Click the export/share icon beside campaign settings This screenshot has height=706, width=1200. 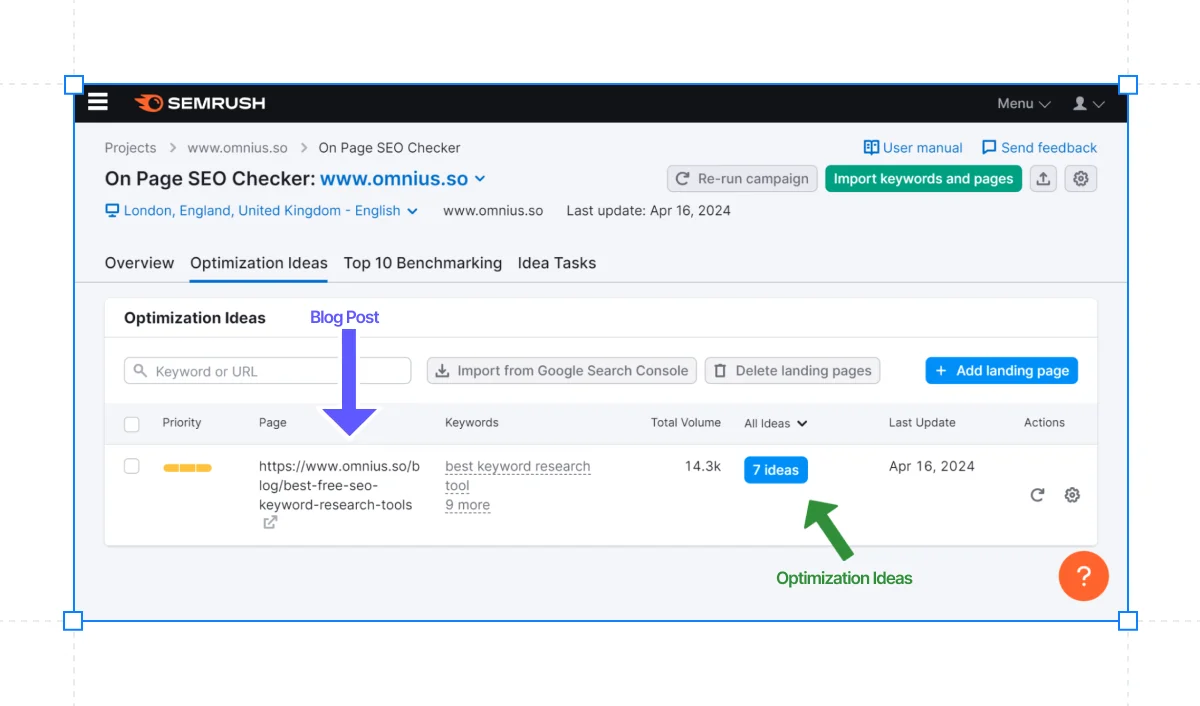pyautogui.click(x=1043, y=178)
